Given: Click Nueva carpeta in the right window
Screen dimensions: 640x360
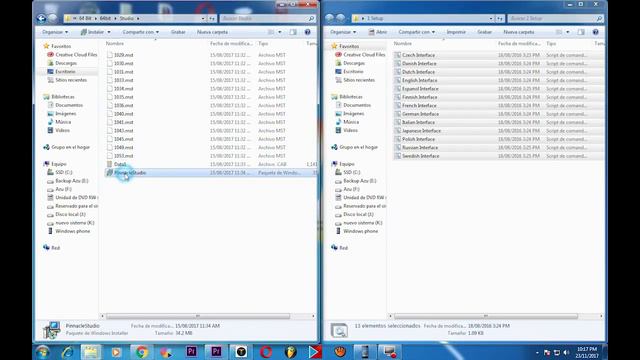Looking at the screenshot, I should [519, 32].
